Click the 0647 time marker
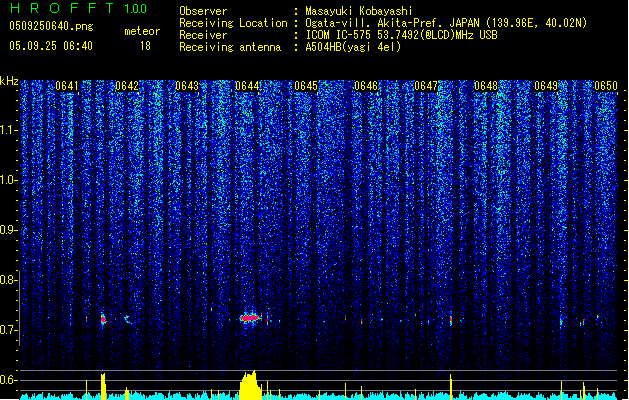 (x=426, y=86)
